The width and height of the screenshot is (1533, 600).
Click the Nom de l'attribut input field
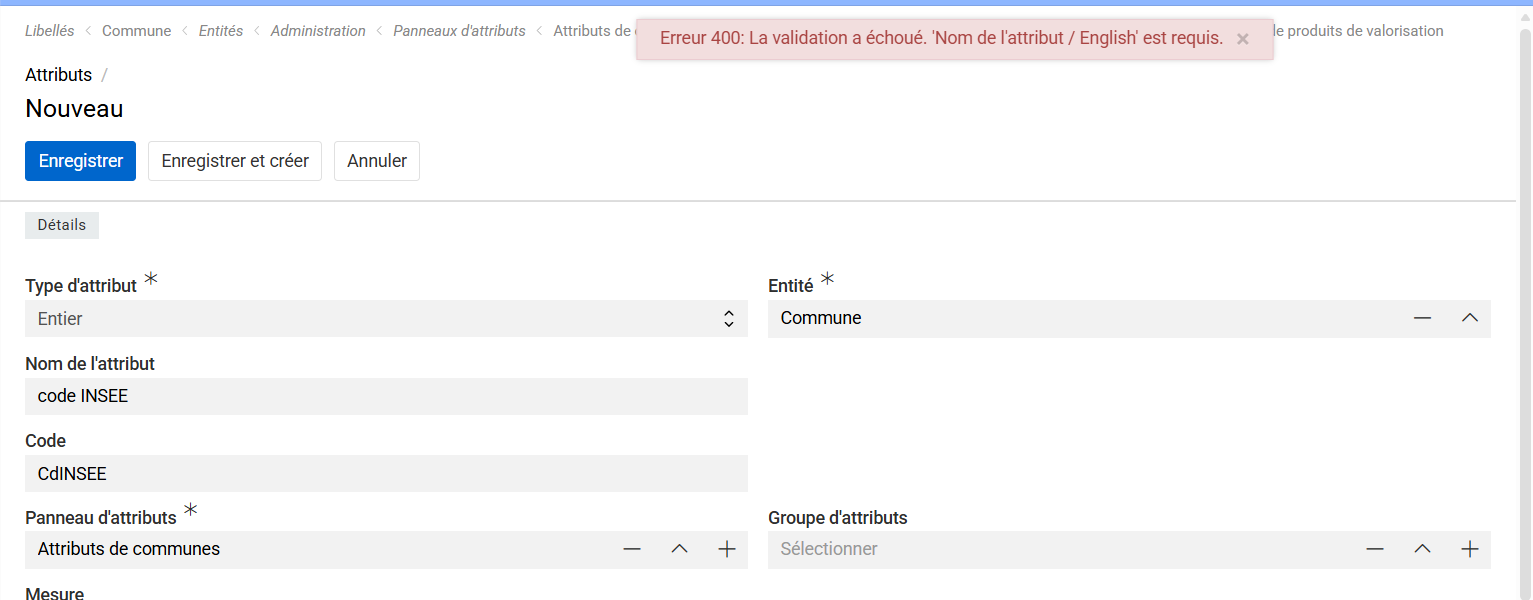pyautogui.click(x=386, y=396)
